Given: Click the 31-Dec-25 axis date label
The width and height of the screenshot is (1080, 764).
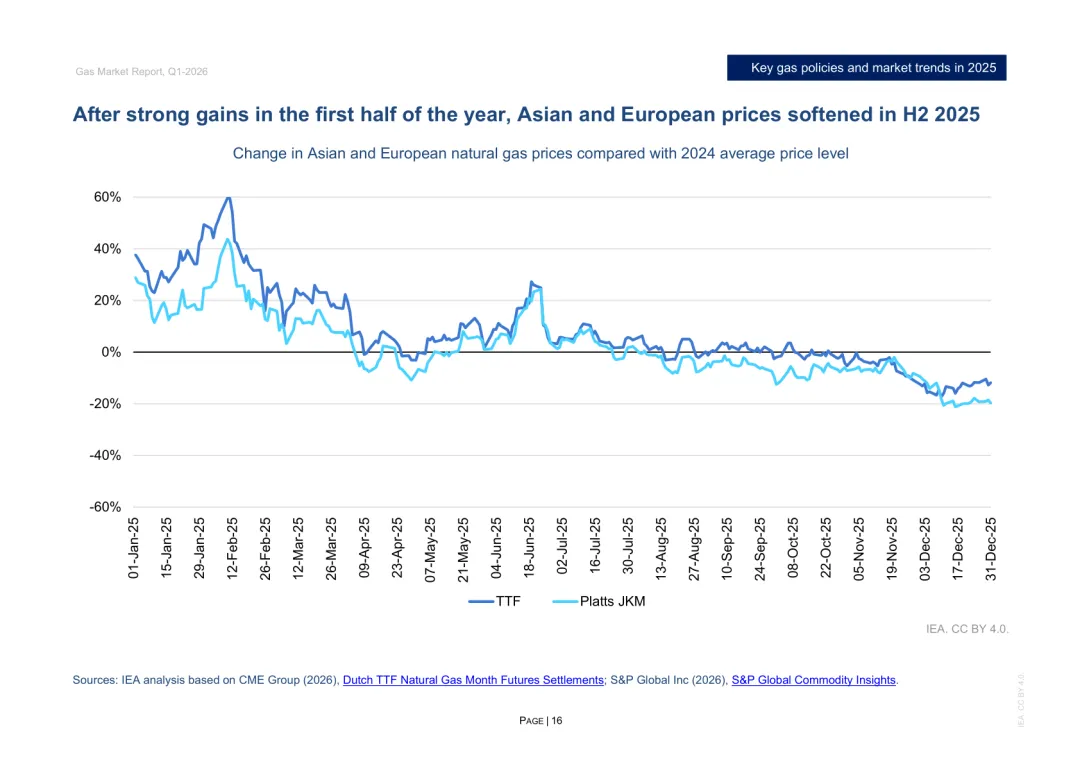Looking at the screenshot, I should [990, 549].
